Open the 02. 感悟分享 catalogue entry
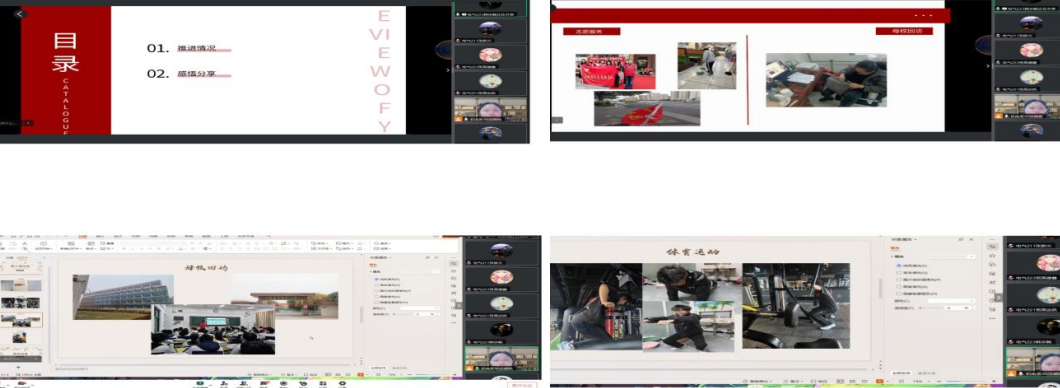This screenshot has width=1060, height=388. pyautogui.click(x=189, y=74)
